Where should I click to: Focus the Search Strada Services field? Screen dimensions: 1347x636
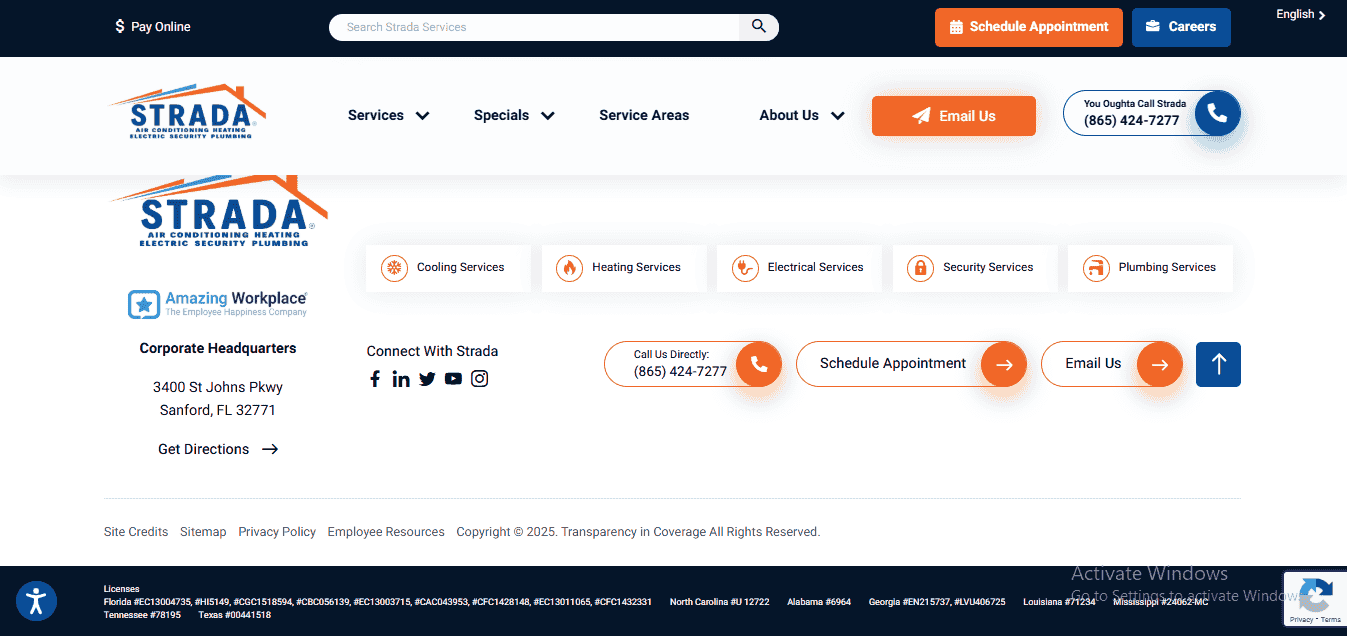pyautogui.click(x=535, y=27)
